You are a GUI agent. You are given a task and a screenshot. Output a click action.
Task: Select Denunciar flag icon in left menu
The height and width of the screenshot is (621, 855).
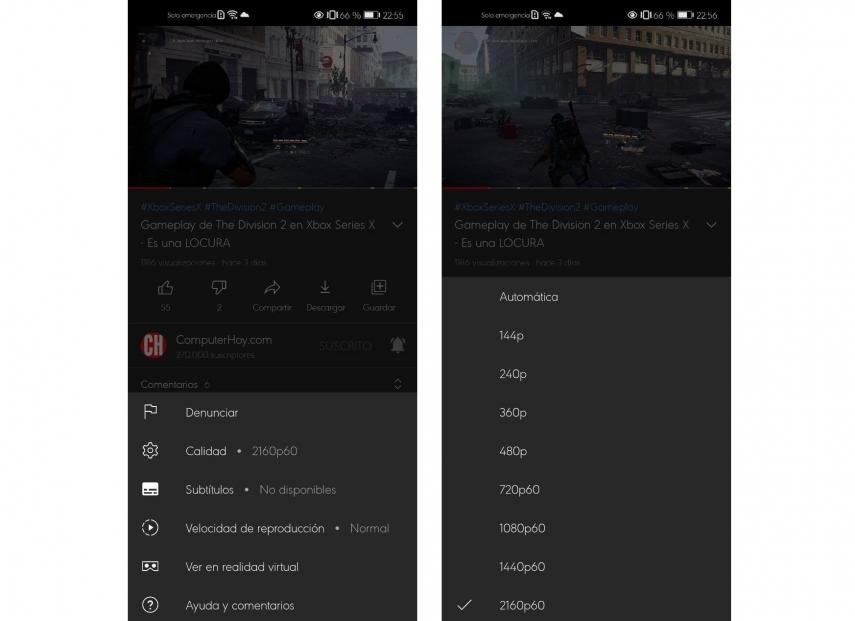(x=150, y=412)
